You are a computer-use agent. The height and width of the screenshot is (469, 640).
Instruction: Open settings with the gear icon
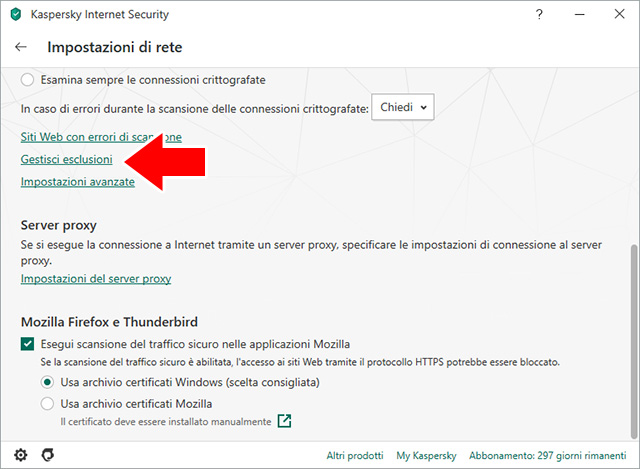[x=21, y=455]
